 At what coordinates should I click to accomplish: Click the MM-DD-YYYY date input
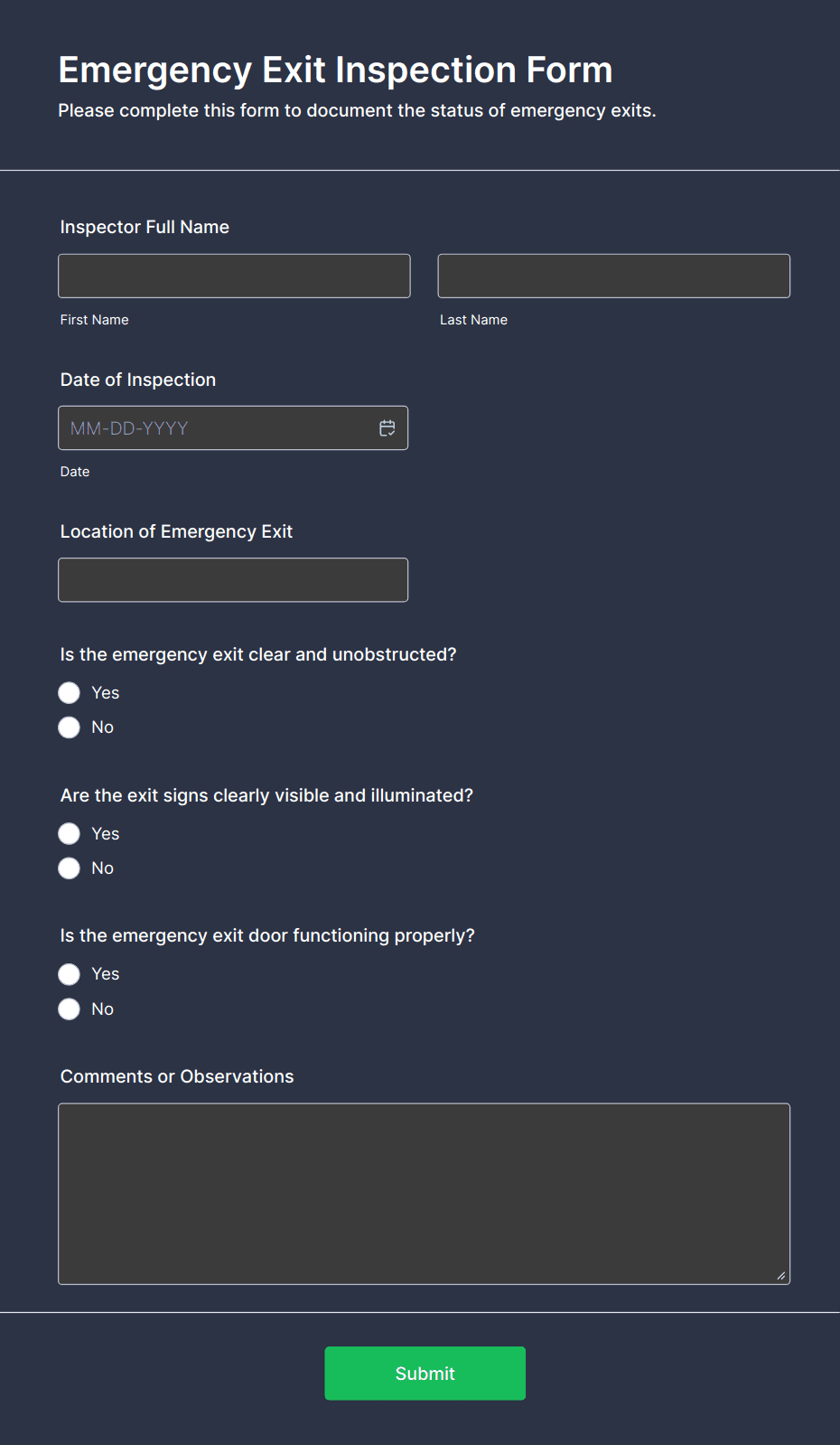(217, 428)
